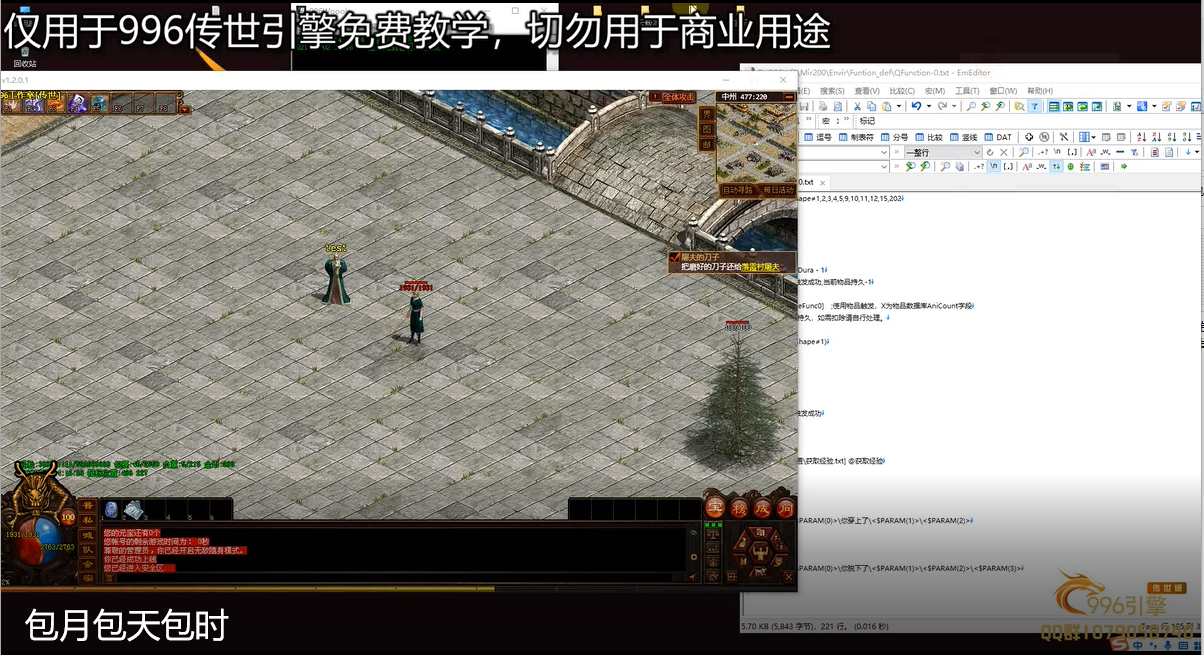
Task: Click the sort A to Z ascending icon
Action: (1141, 137)
